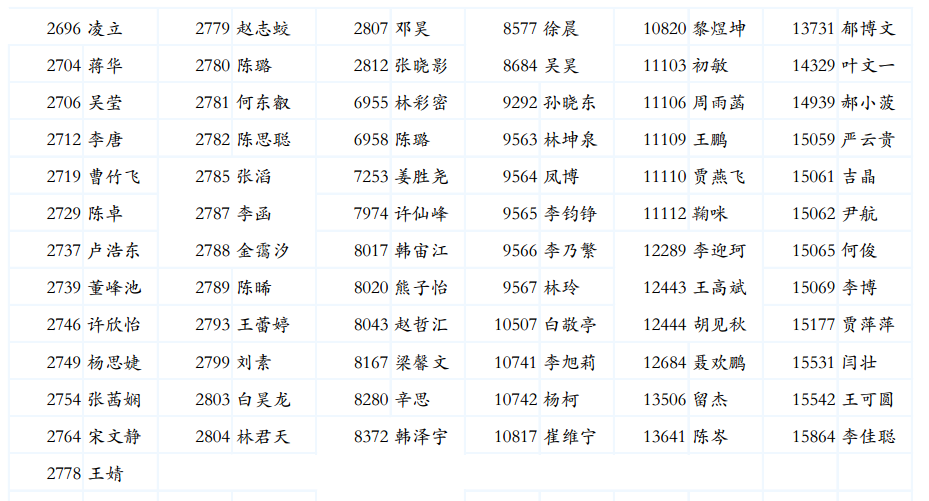
Task: Select the name 辛思 numbered 8280
Action: click(x=412, y=399)
